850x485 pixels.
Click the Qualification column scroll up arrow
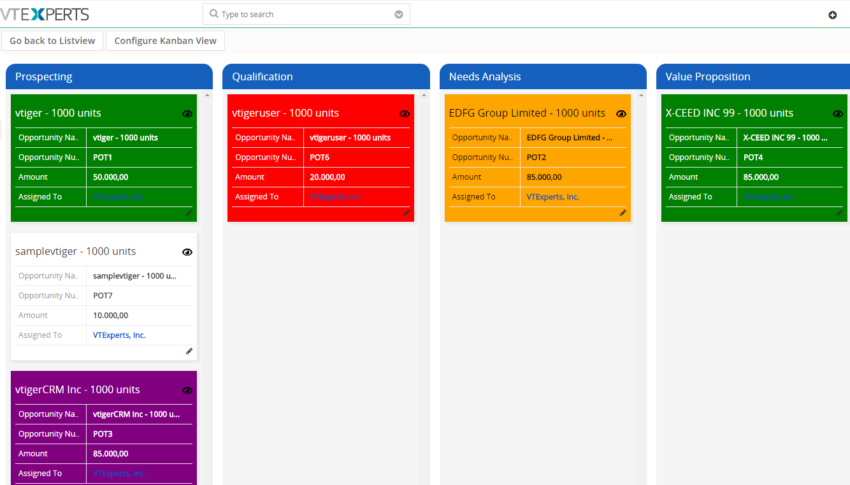pos(424,95)
